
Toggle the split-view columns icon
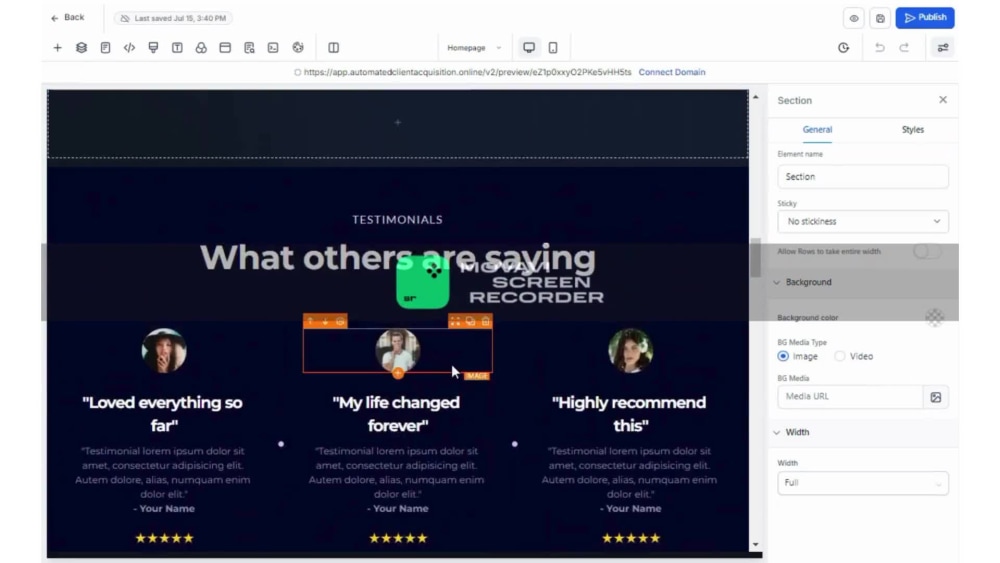coord(334,48)
